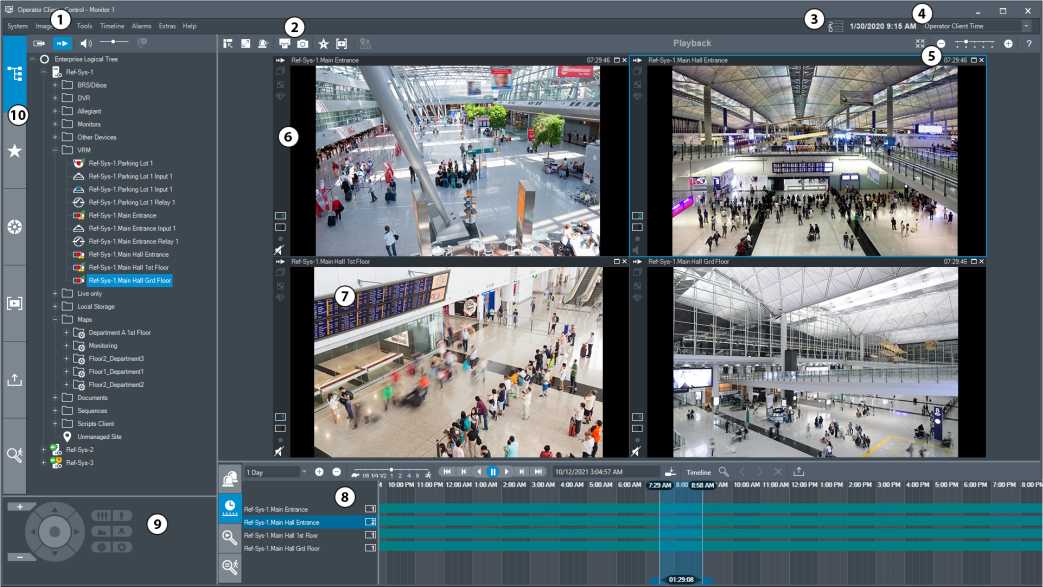The width and height of the screenshot is (1043, 587).
Task: Pause playback in timeline controls
Action: pyautogui.click(x=493, y=471)
